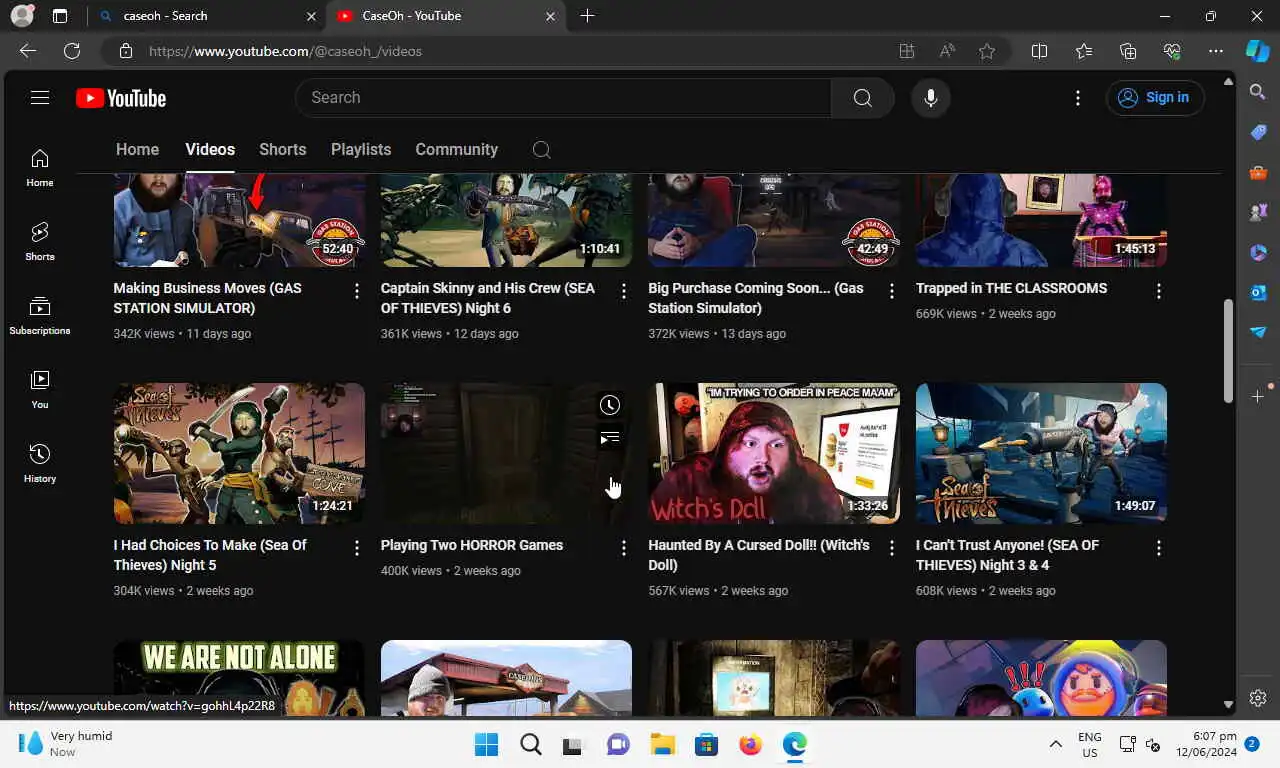Open Windows taskbar search
The height and width of the screenshot is (768, 1280).
[x=530, y=744]
